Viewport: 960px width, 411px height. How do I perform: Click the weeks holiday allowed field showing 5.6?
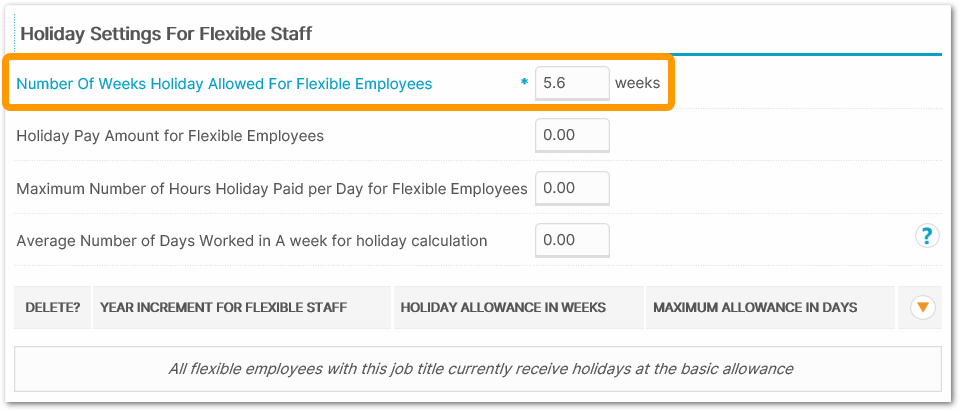(x=572, y=84)
